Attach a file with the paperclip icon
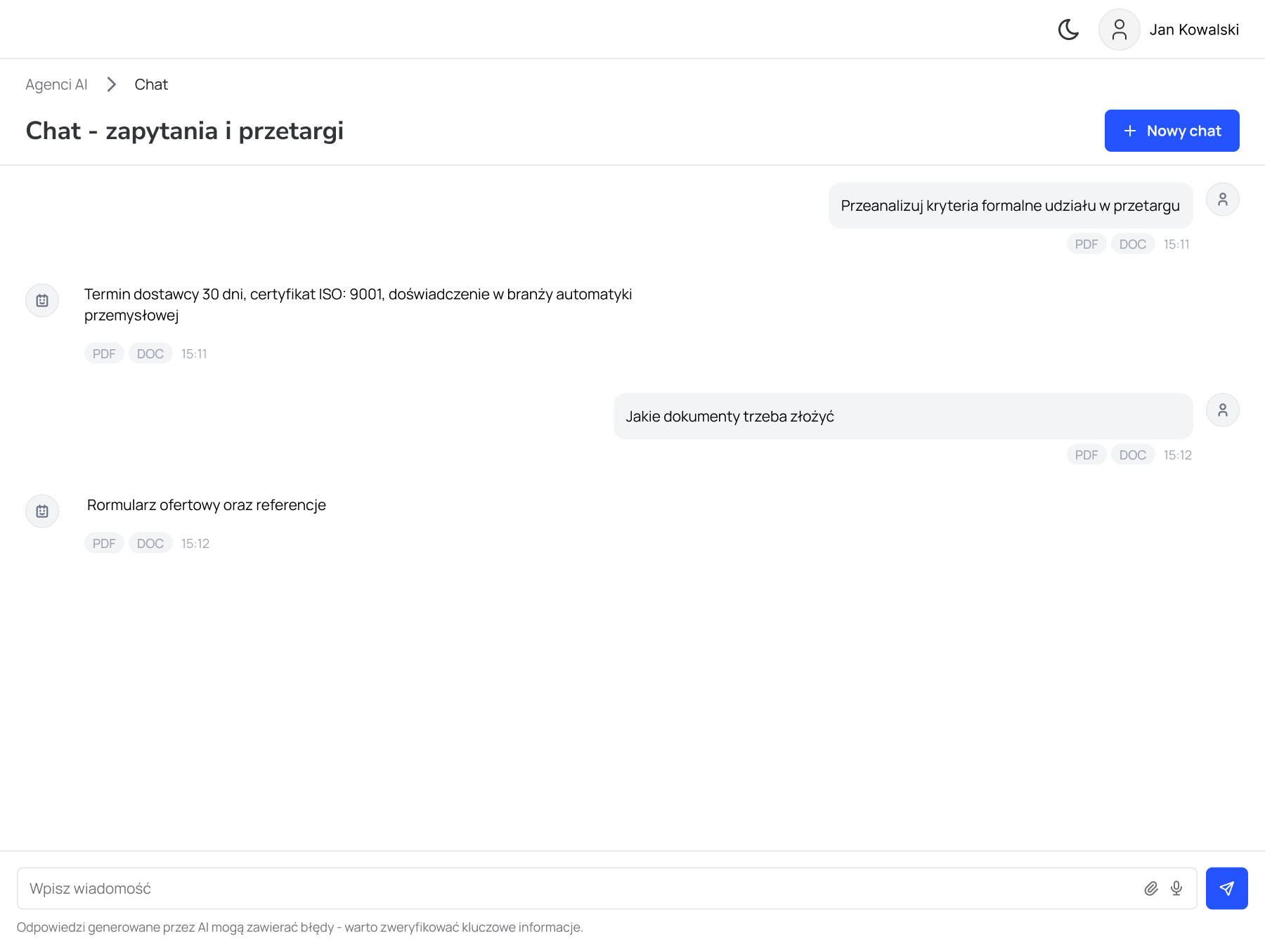 point(1151,888)
